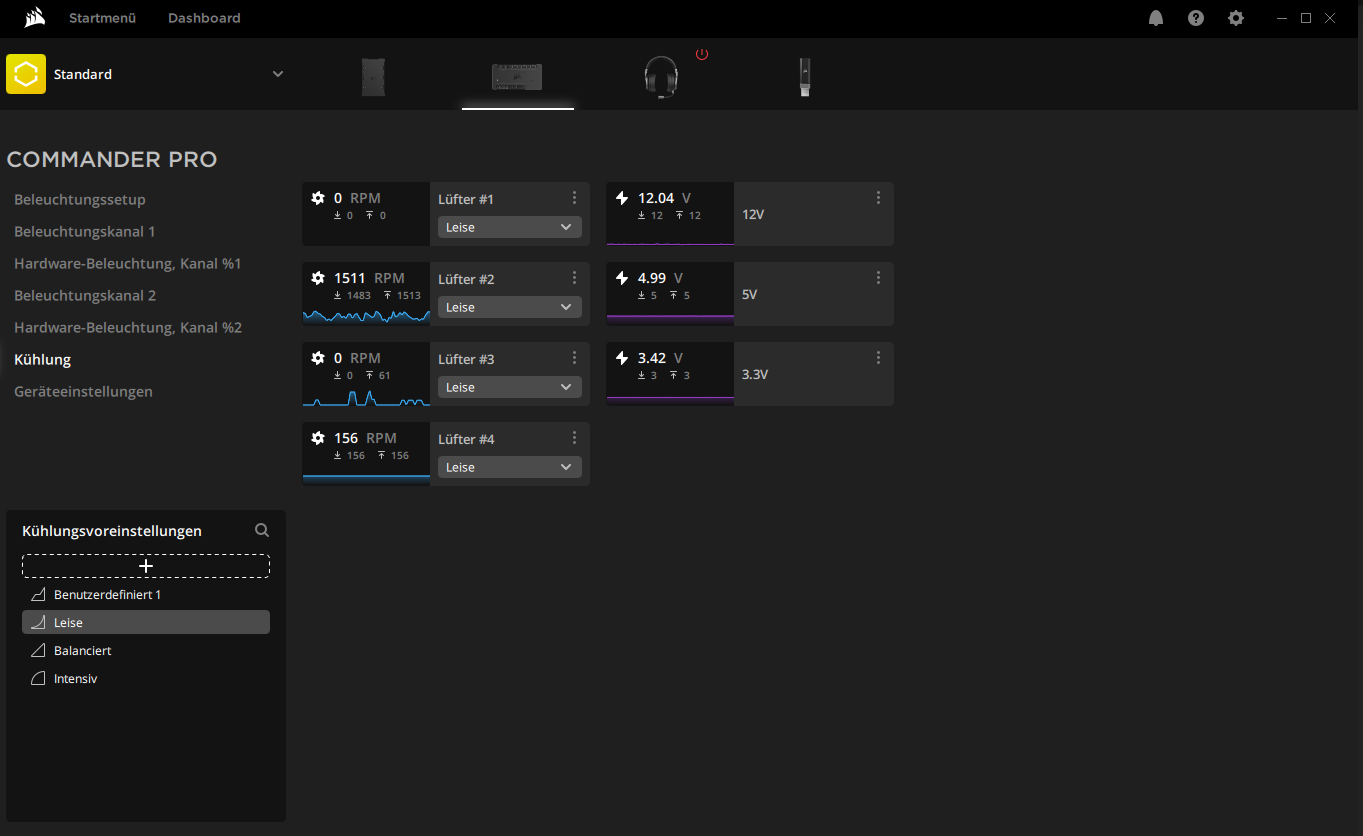Add a new cooling preset with plus button
Image resolution: width=1363 pixels, height=836 pixels.
(146, 566)
